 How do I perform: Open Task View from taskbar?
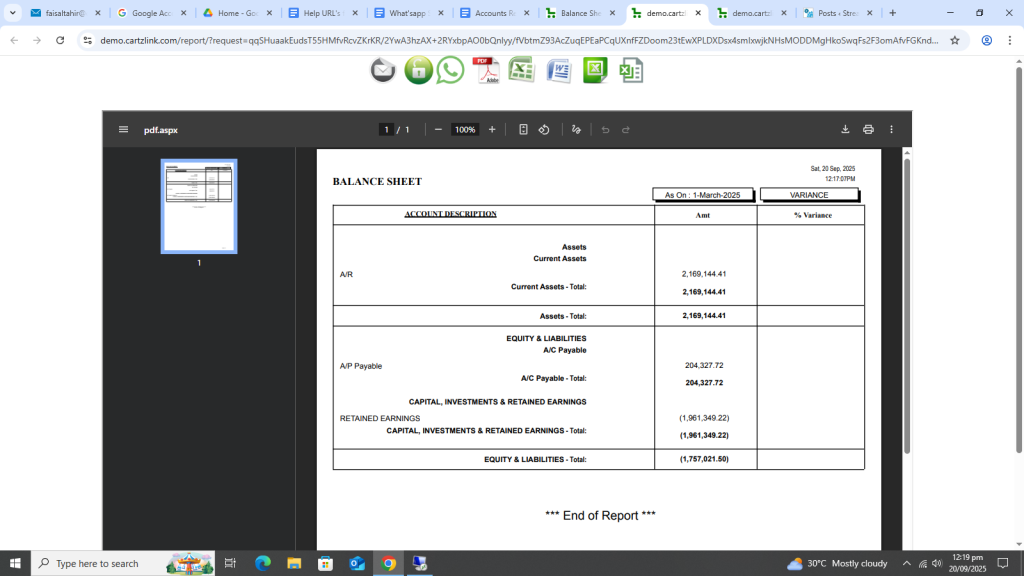tap(230, 563)
